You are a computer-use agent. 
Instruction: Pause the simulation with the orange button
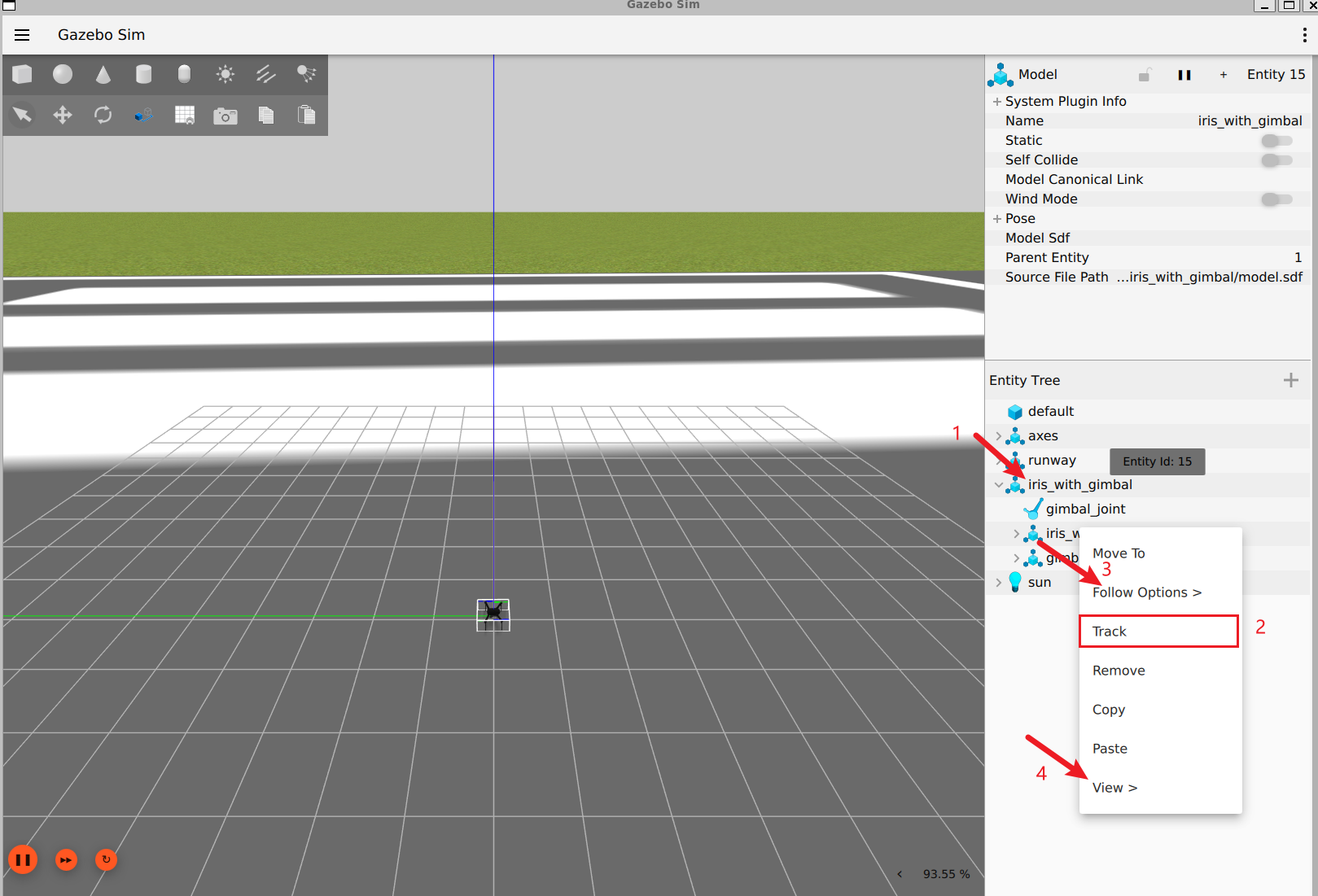point(23,859)
